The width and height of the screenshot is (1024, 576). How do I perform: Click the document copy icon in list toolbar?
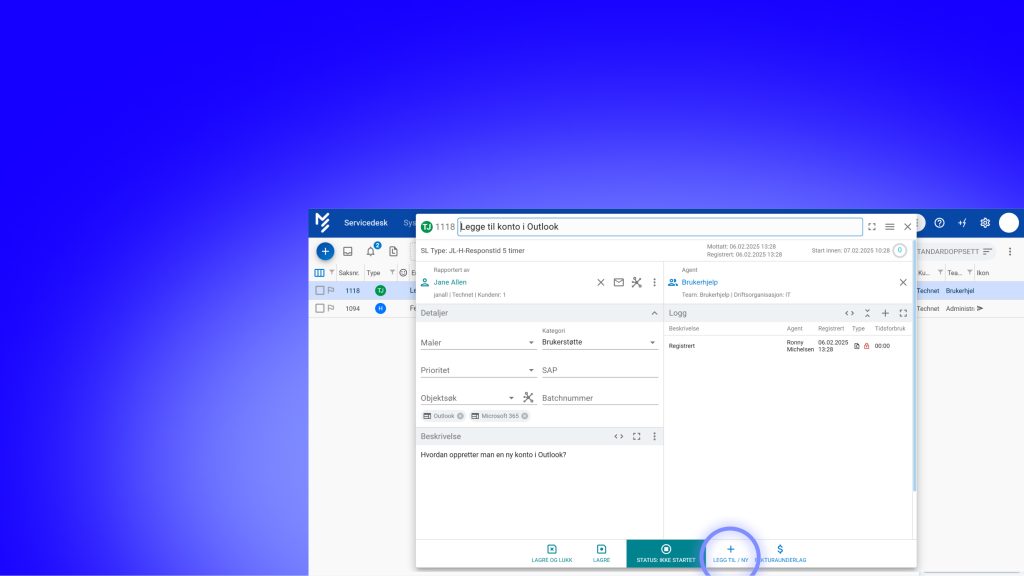(x=393, y=251)
